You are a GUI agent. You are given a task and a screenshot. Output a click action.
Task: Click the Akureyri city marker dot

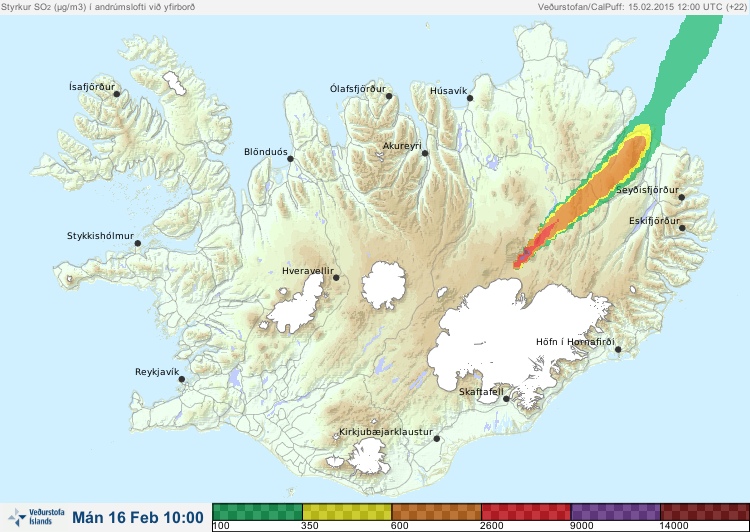tap(425, 153)
